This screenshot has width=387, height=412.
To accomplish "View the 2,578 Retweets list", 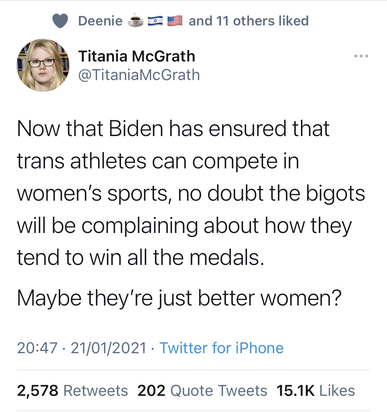I will (73, 391).
